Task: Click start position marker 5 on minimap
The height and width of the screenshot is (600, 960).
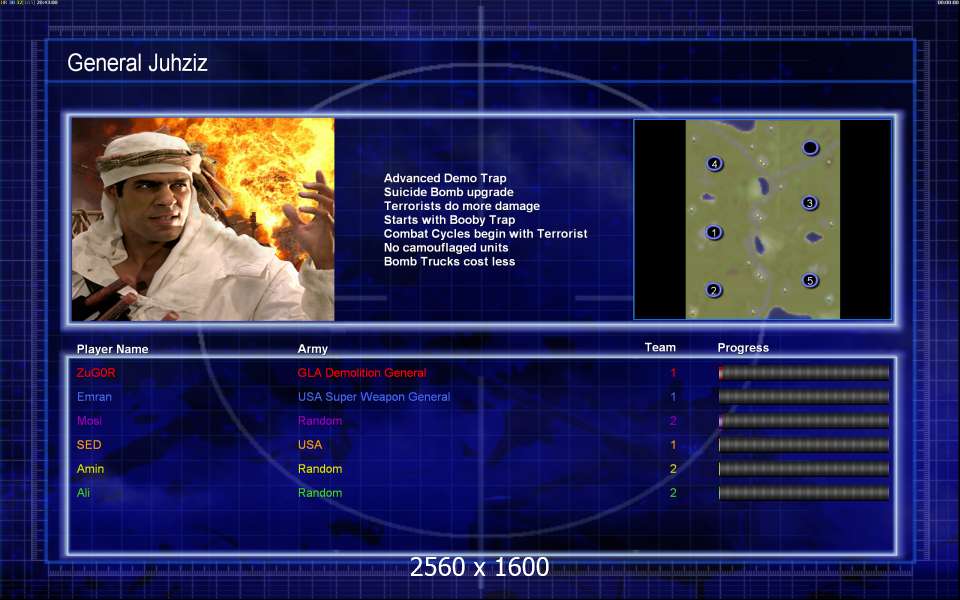Action: 809,280
